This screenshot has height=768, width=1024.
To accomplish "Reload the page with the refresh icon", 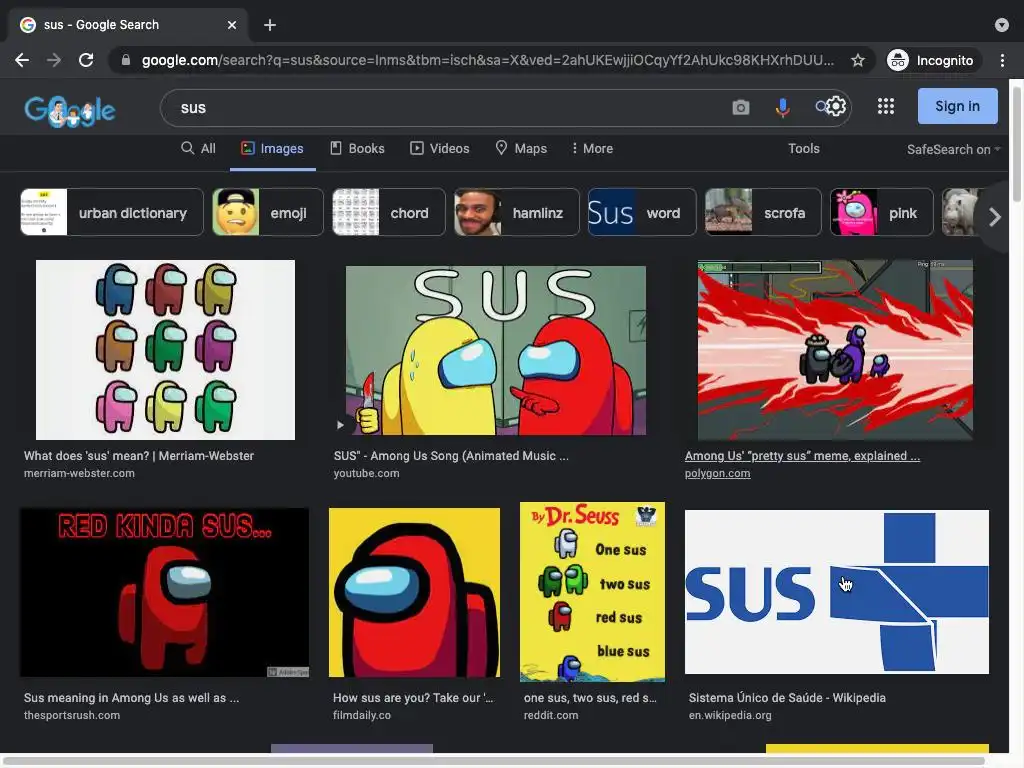I will 86,60.
